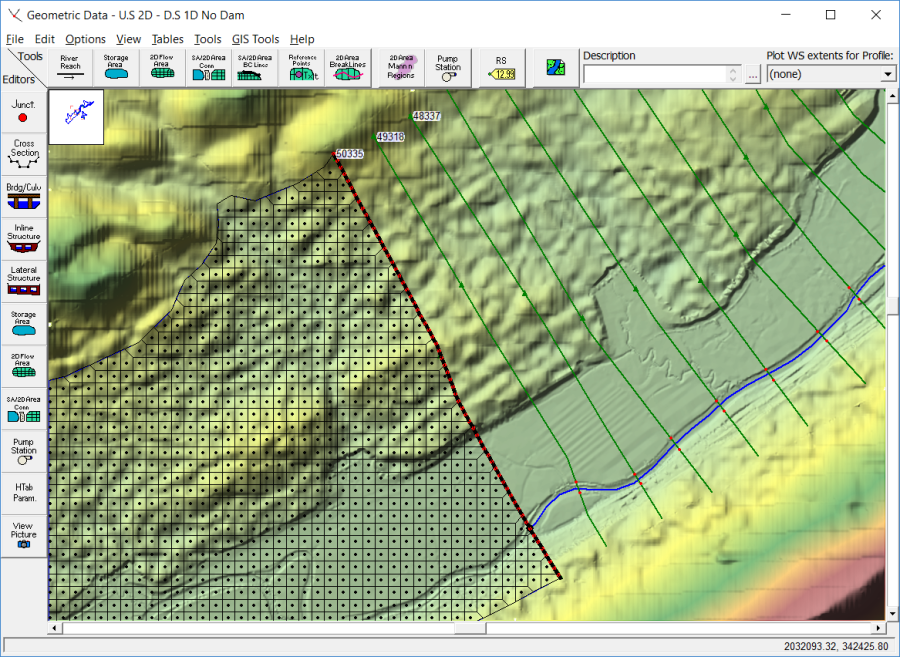Click the RS river station button

tap(501, 67)
